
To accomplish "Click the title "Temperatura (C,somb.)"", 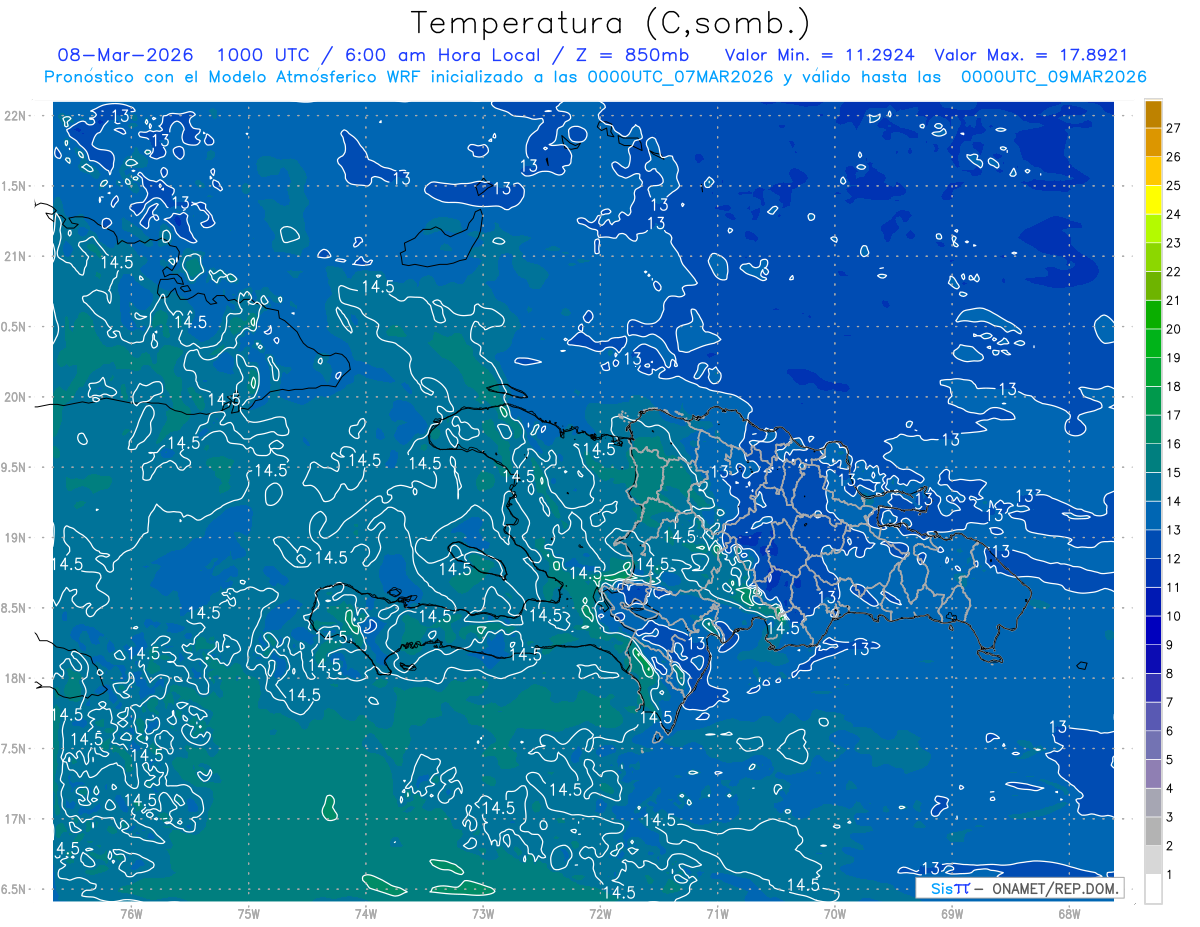I will pyautogui.click(x=611, y=24).
